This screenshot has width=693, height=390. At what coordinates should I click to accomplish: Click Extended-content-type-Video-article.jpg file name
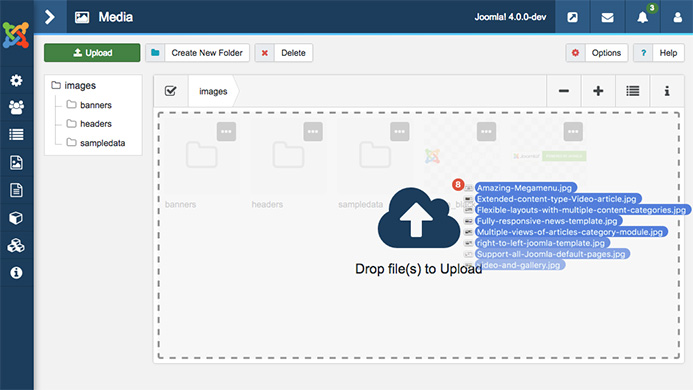click(x=556, y=199)
